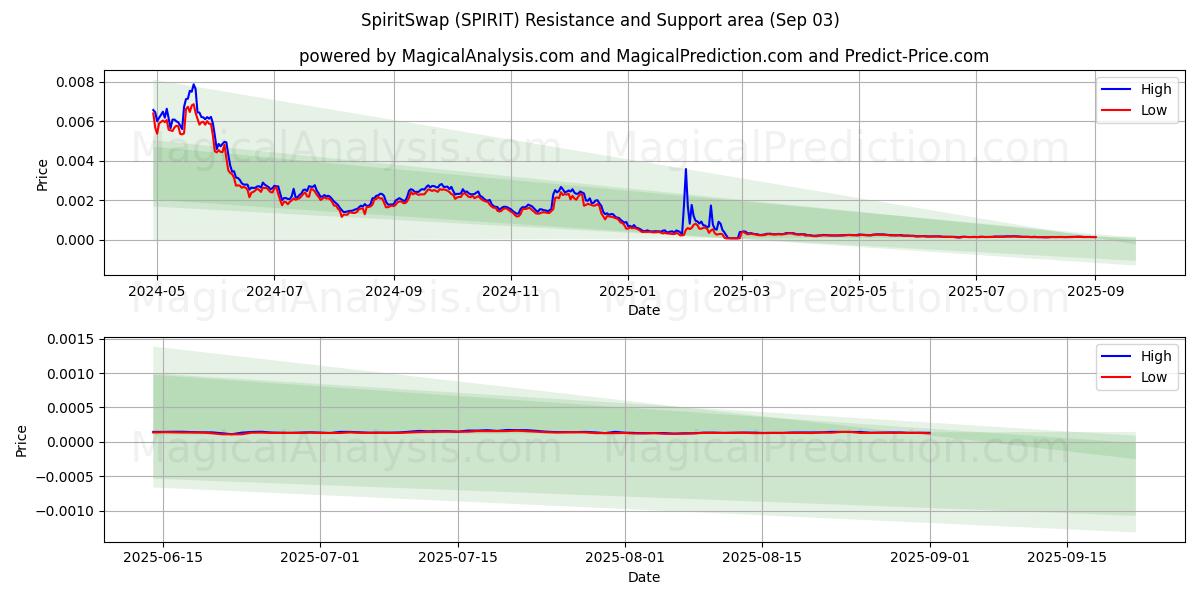Click 'Low' in the lower chart legend
This screenshot has width=1200, height=600.
tap(1154, 377)
